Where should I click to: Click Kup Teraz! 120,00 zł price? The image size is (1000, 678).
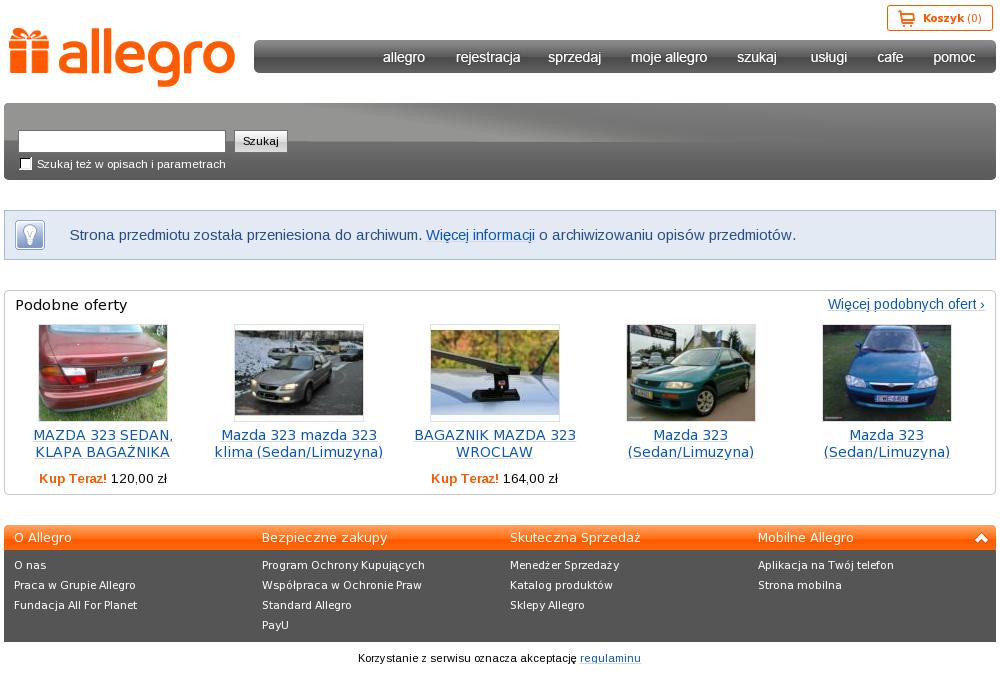(103, 478)
